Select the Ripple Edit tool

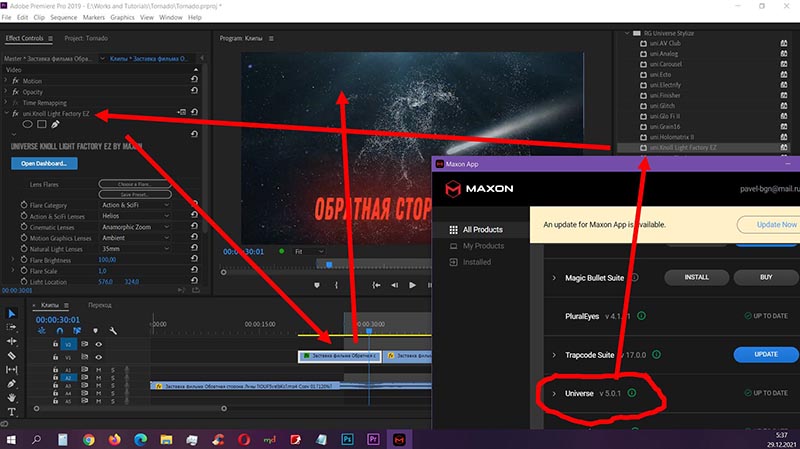[x=12, y=341]
